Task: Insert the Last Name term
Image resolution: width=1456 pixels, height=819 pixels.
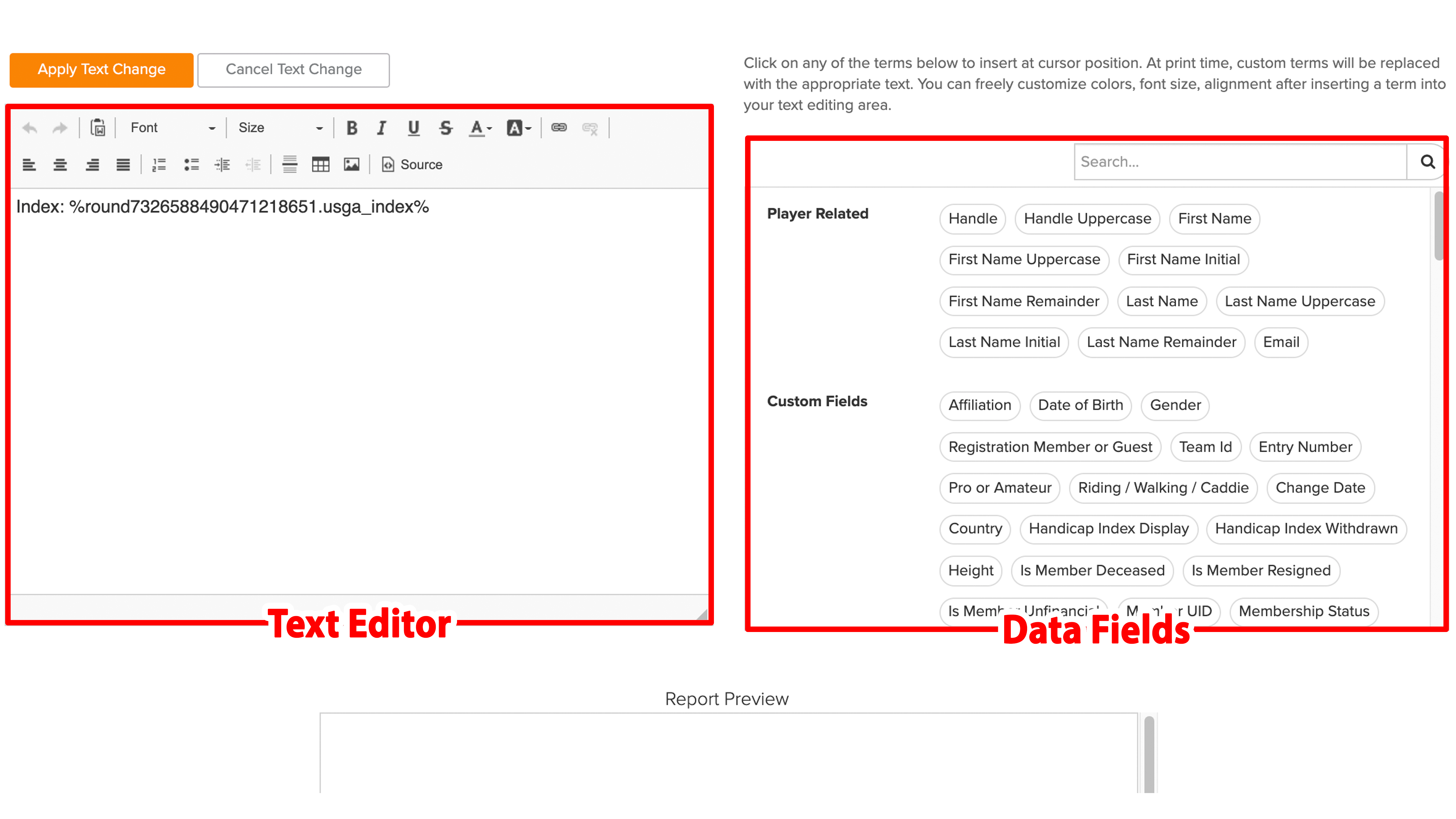Action: [x=1162, y=301]
